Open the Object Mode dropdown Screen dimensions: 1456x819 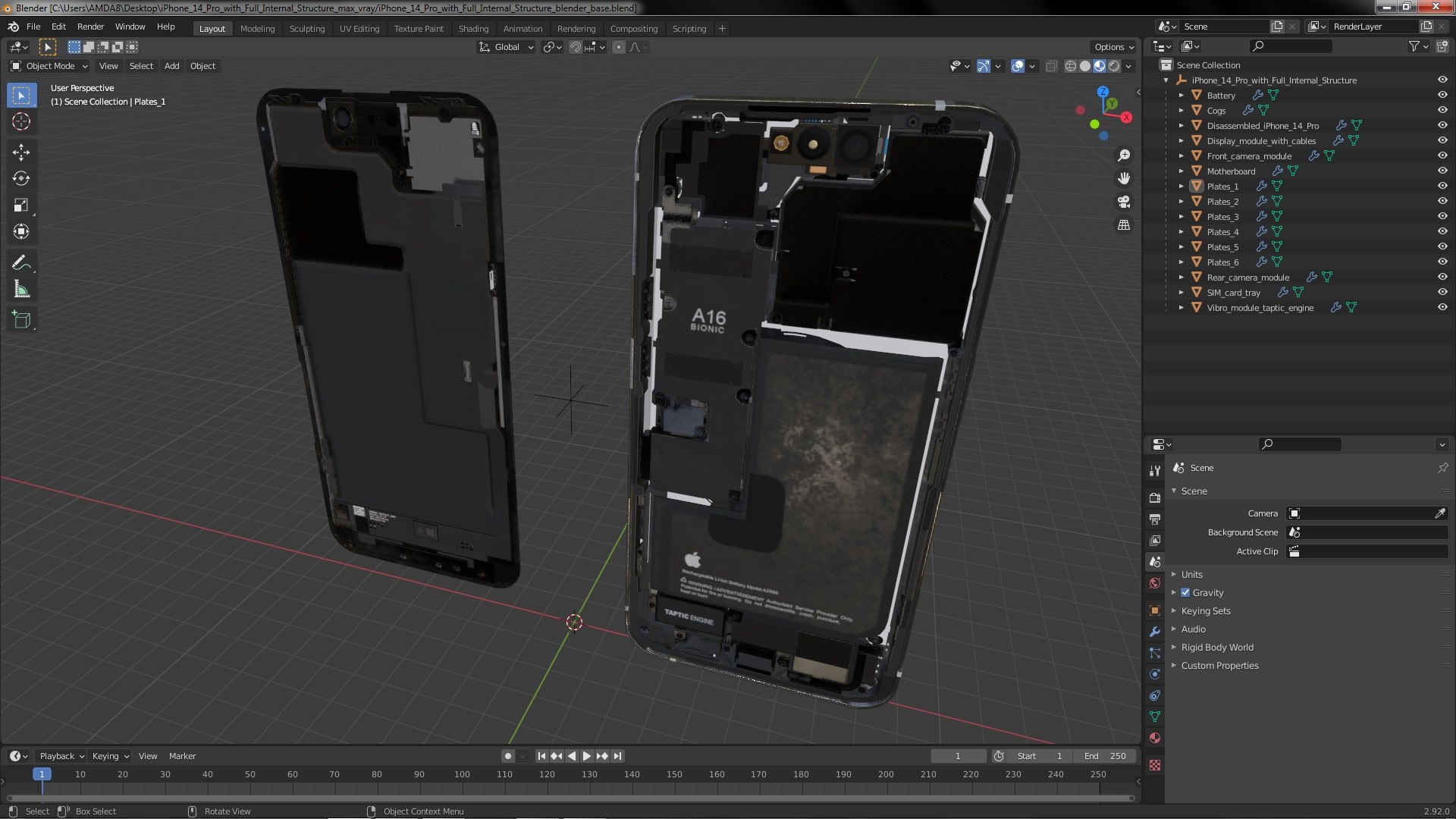point(49,67)
